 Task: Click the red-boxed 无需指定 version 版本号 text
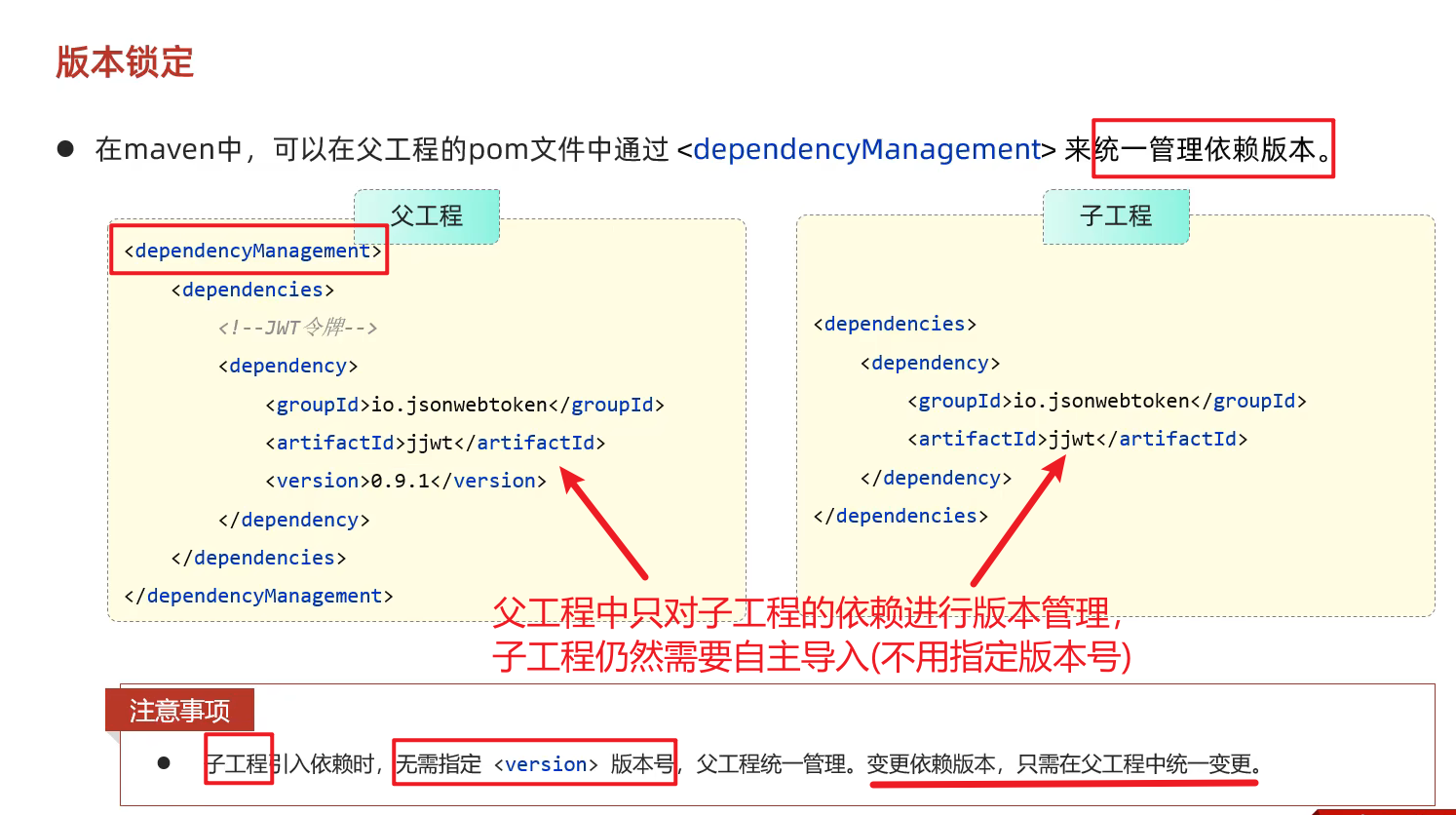pyautogui.click(x=534, y=763)
